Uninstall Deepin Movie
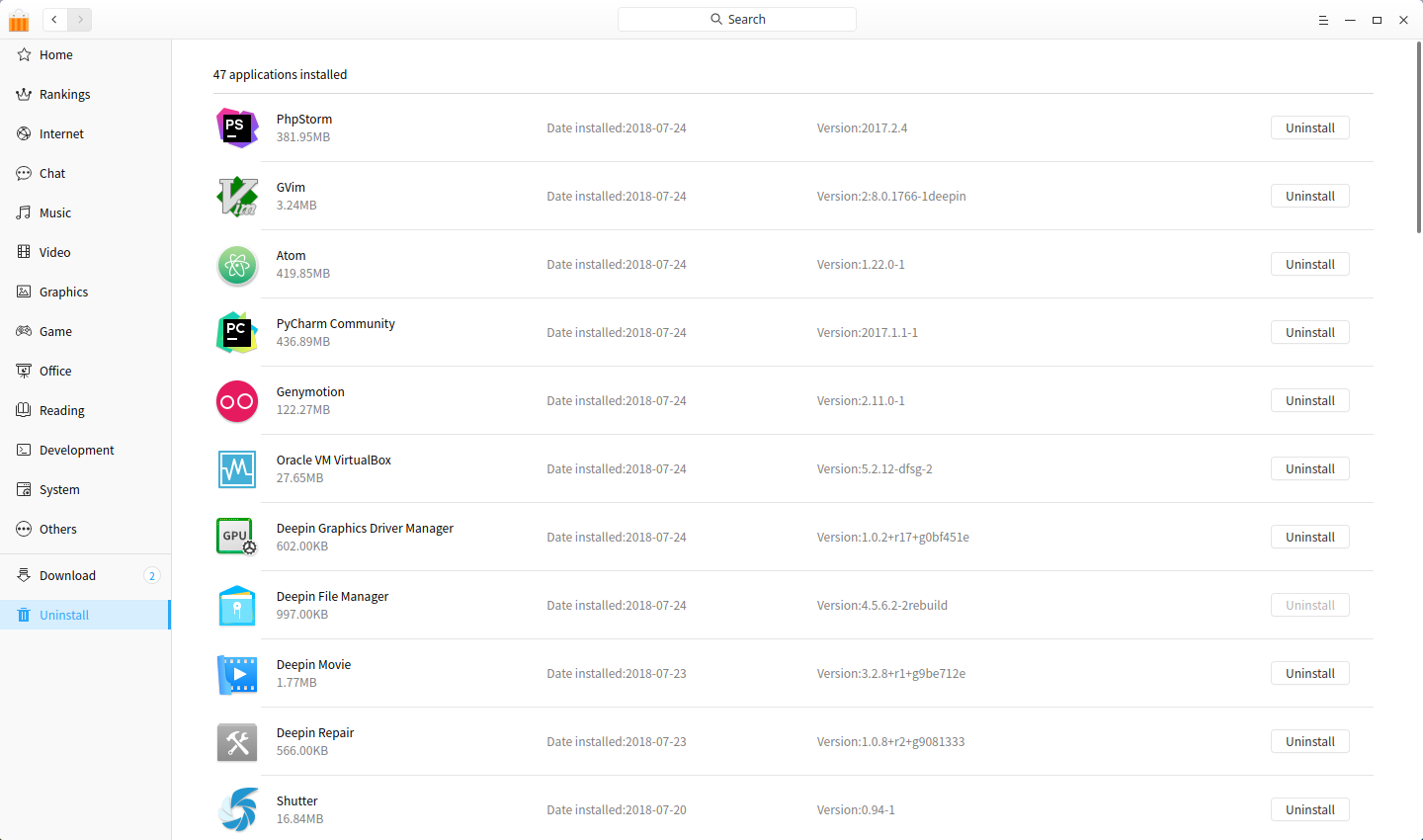 [1310, 674]
